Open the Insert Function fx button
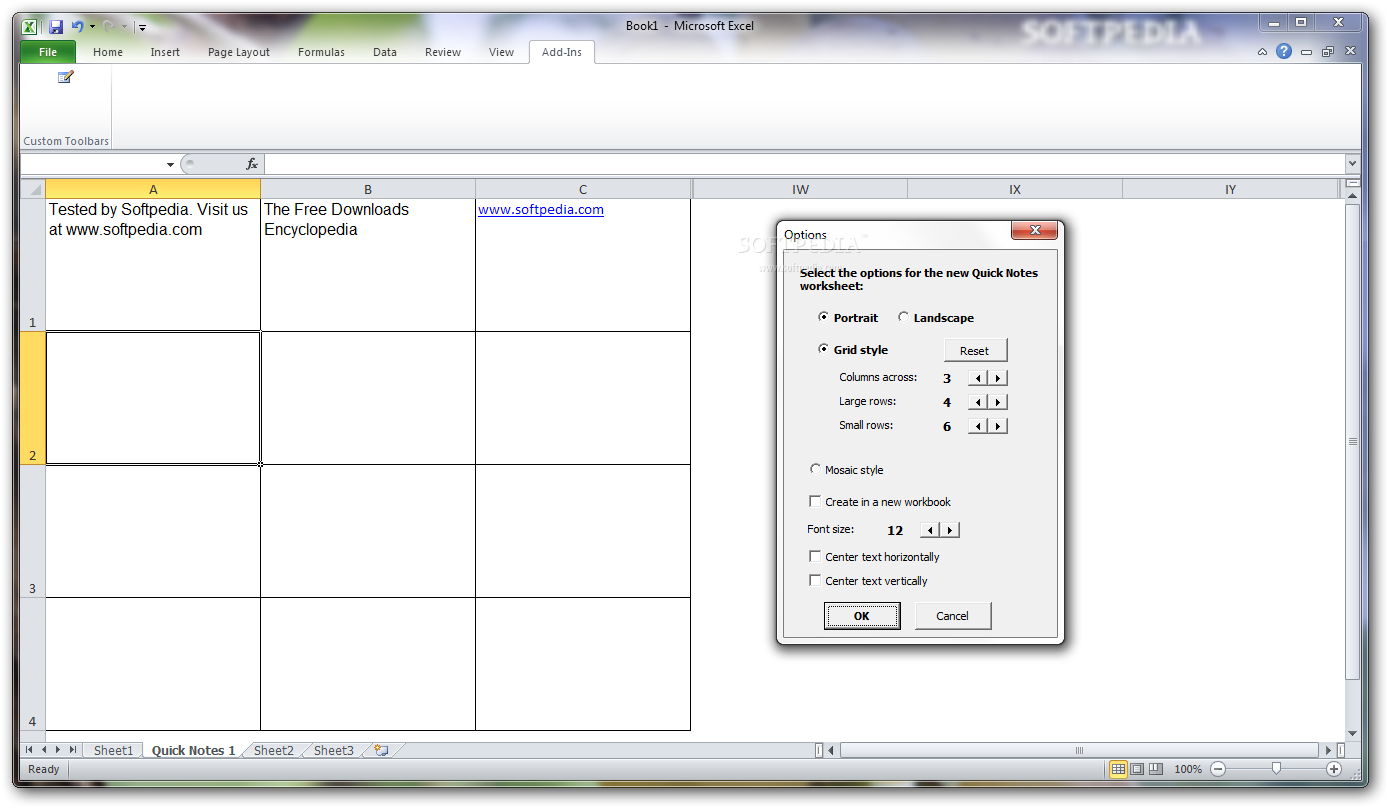This screenshot has width=1389, height=808. (252, 164)
